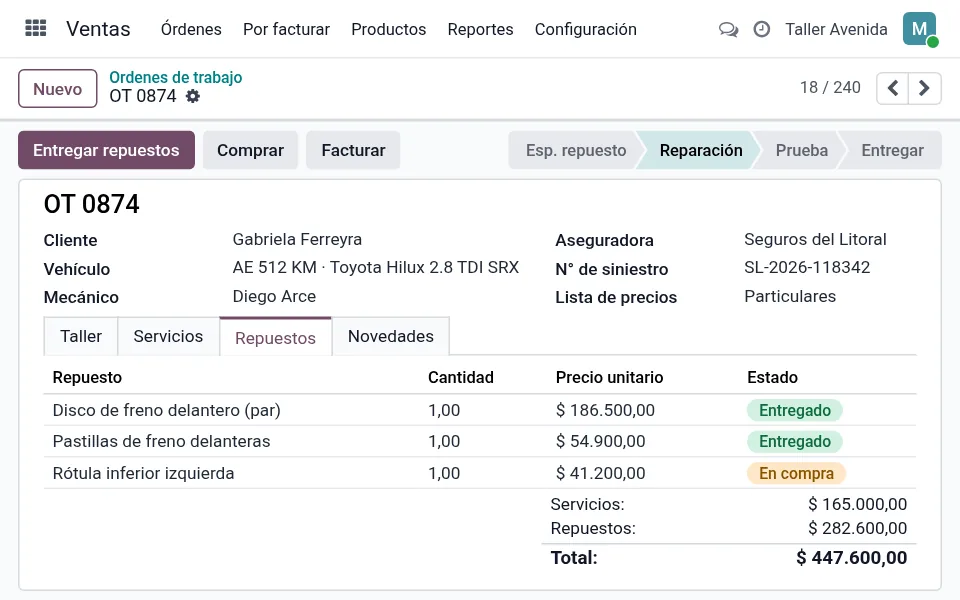Click the price $ 186.500,00

(605, 410)
